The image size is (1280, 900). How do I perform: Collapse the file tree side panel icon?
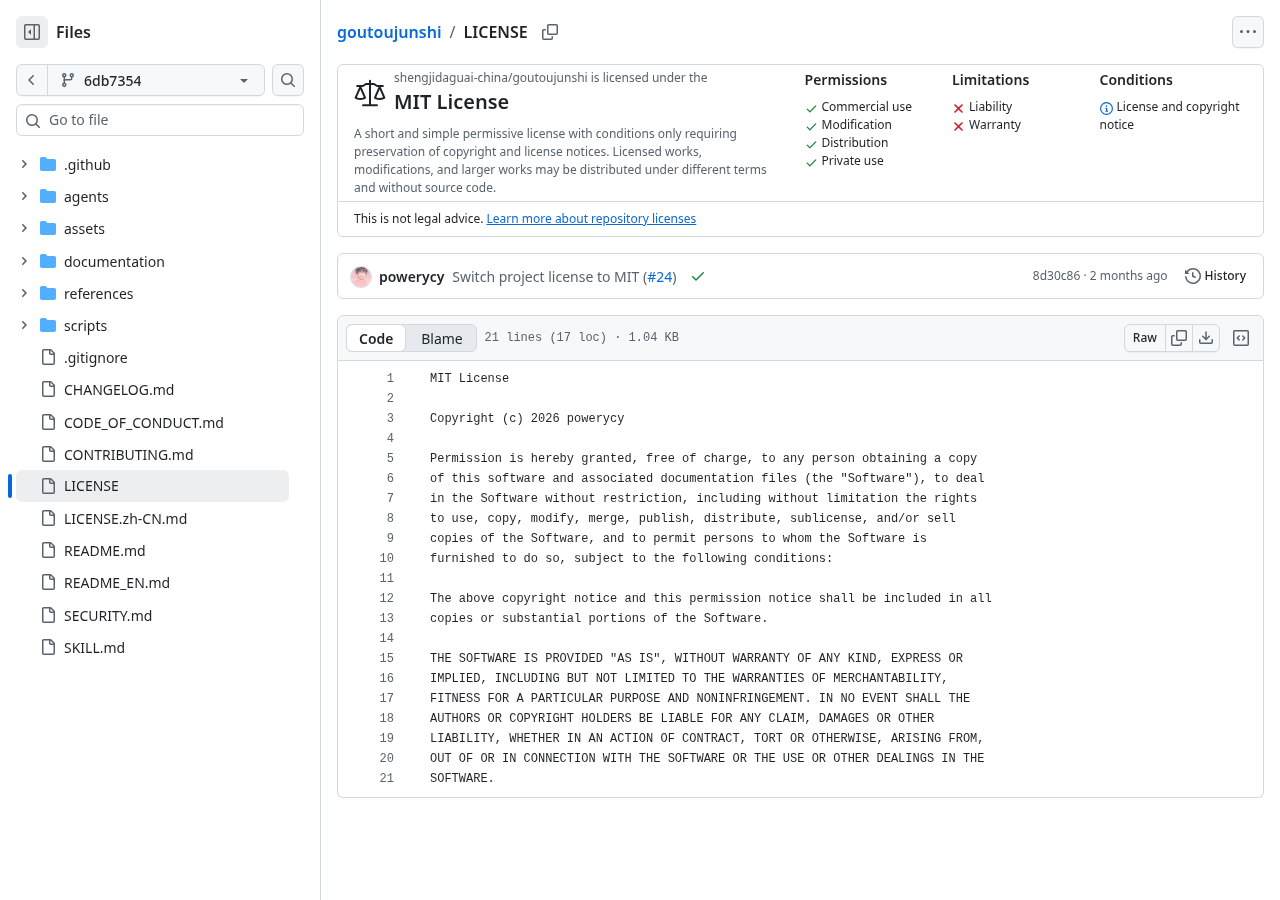coord(32,32)
